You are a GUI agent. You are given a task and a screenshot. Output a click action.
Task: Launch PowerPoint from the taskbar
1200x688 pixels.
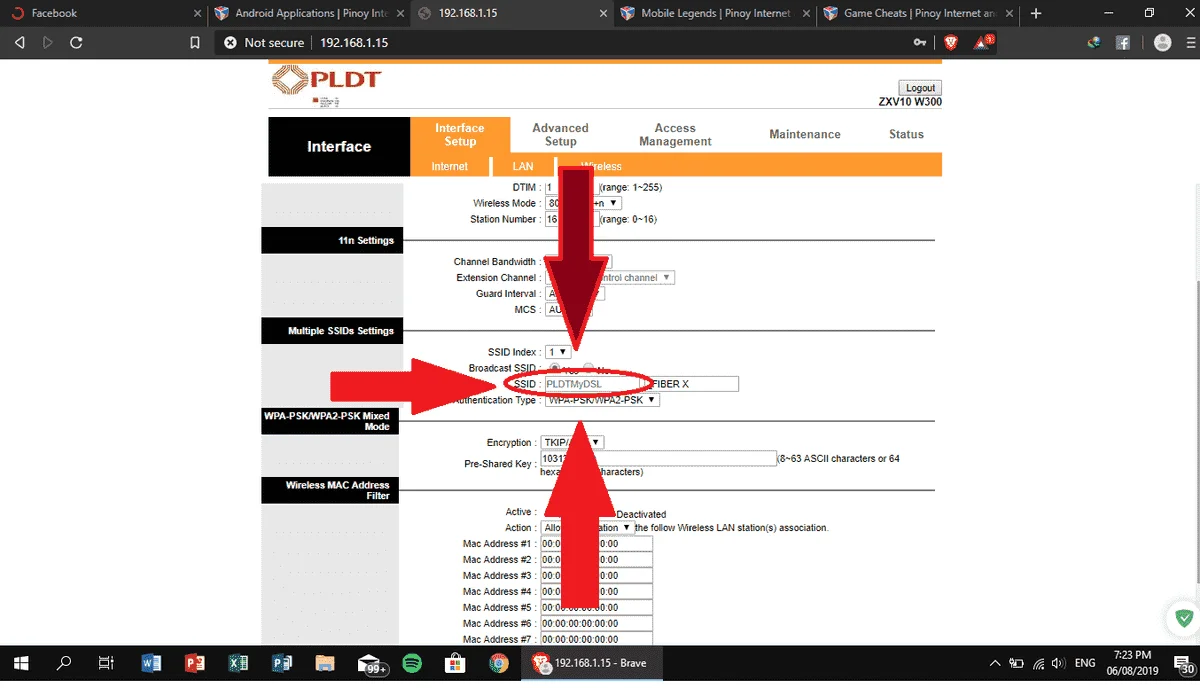pos(195,662)
